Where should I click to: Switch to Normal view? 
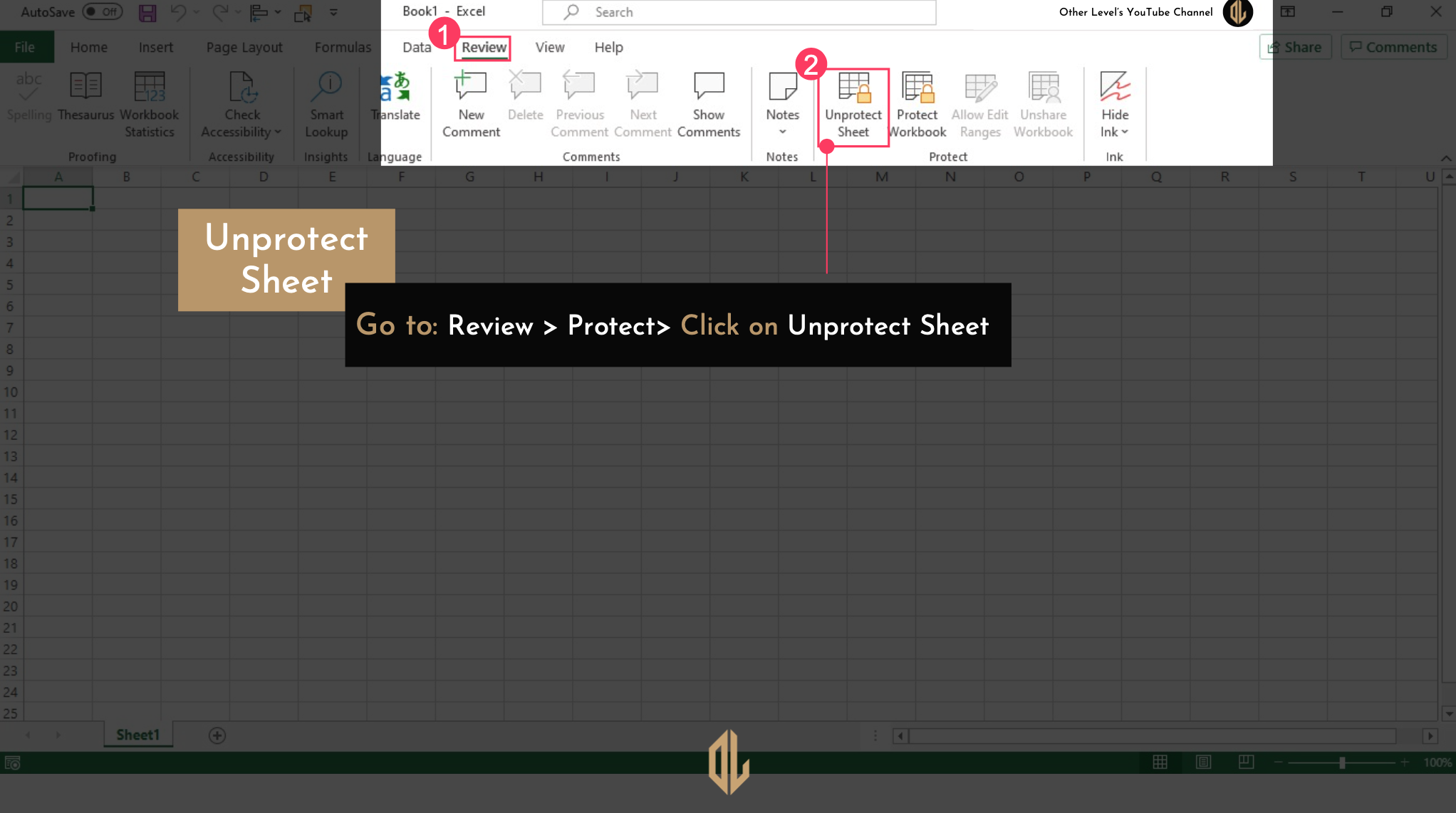pyautogui.click(x=1160, y=762)
